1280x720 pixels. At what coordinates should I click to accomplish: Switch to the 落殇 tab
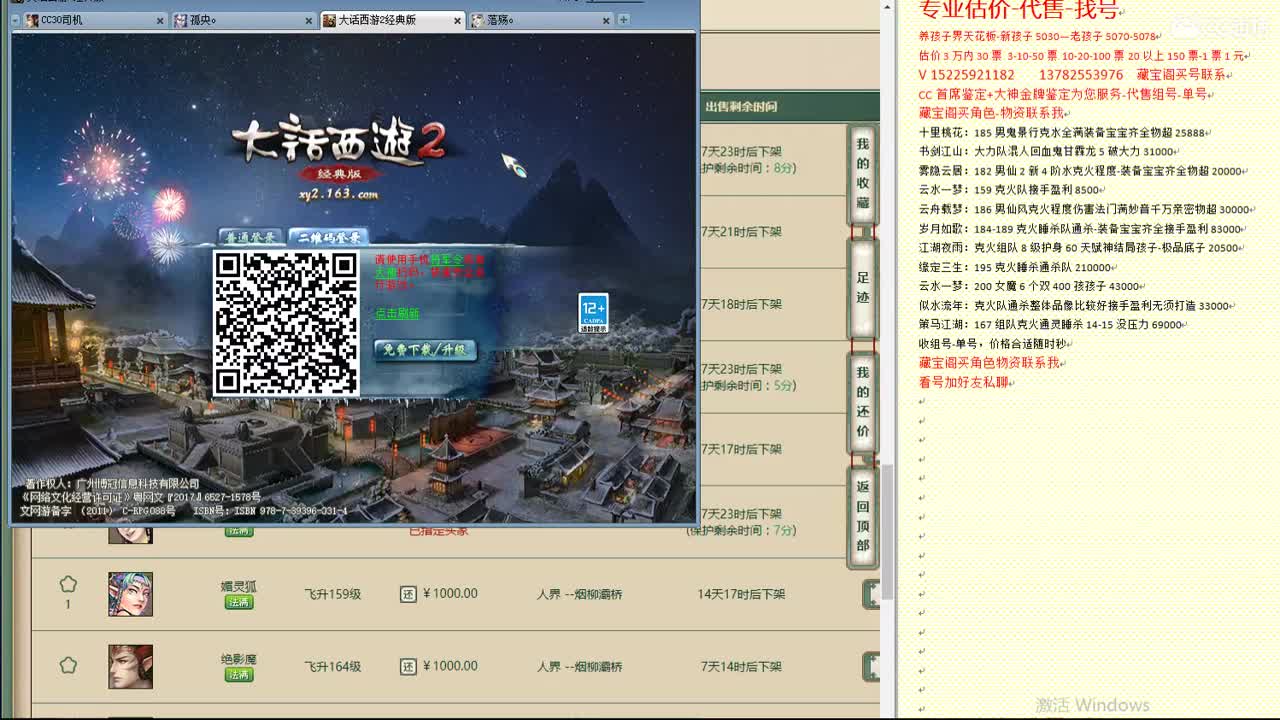pyautogui.click(x=541, y=20)
